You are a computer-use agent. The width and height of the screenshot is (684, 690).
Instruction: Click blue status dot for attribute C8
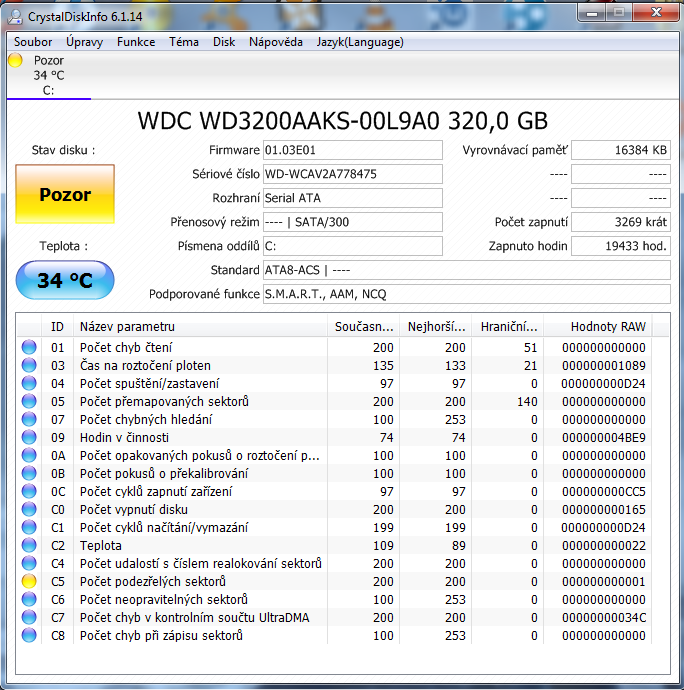[29, 635]
